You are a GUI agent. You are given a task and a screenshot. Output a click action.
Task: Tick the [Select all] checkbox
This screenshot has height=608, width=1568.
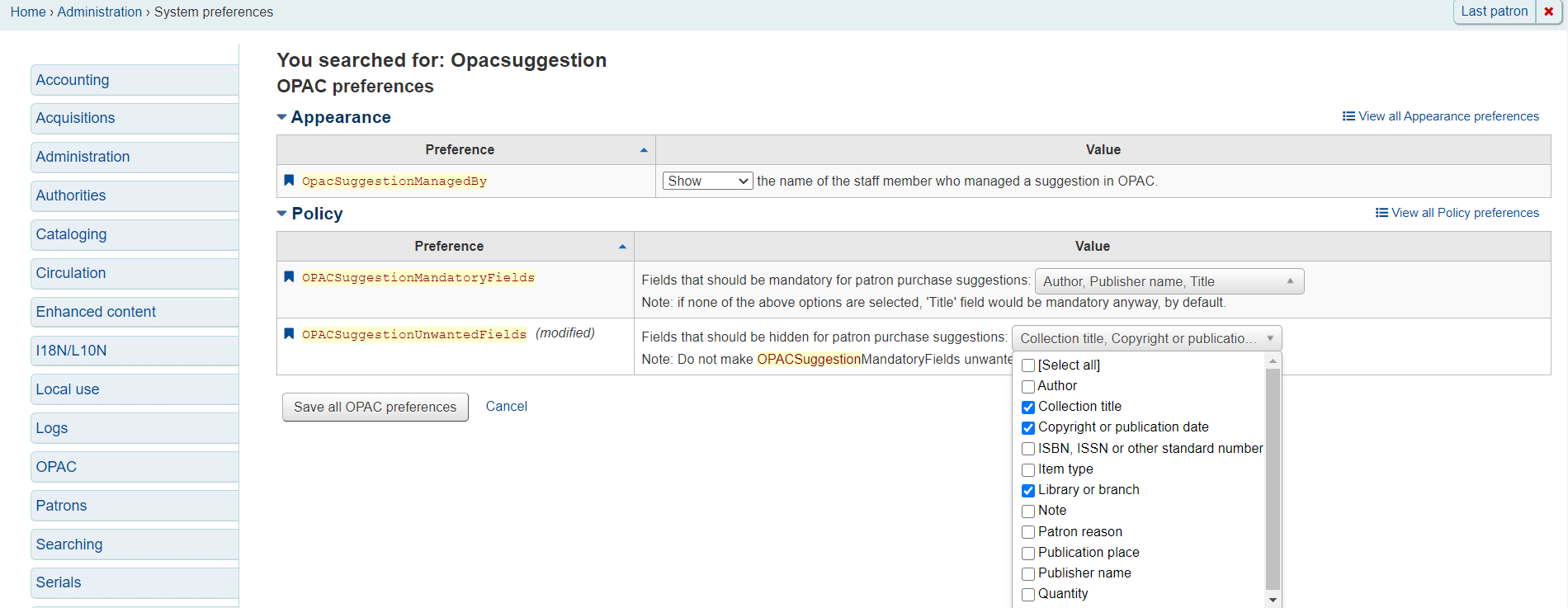click(x=1028, y=365)
